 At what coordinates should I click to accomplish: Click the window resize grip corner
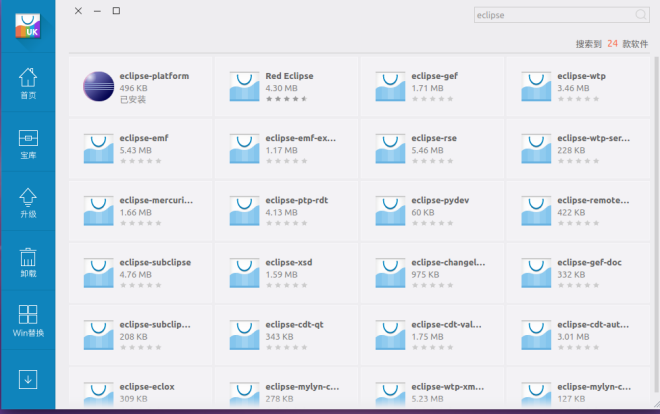tap(656, 404)
